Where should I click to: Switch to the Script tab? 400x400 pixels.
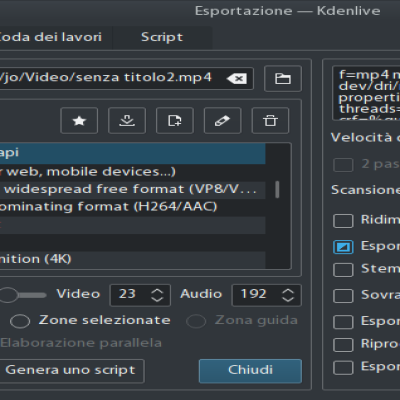(x=162, y=37)
